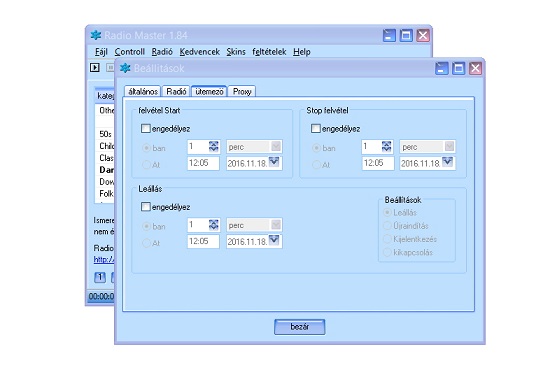550x384 pixels.
Task: Open the date picker arrow in Leállás
Action: click(274, 240)
